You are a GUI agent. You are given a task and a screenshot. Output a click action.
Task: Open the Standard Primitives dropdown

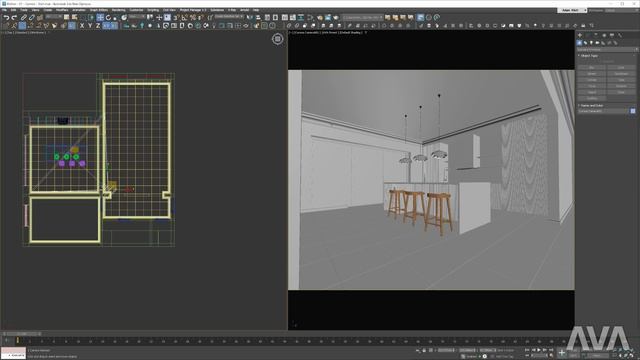click(x=607, y=49)
